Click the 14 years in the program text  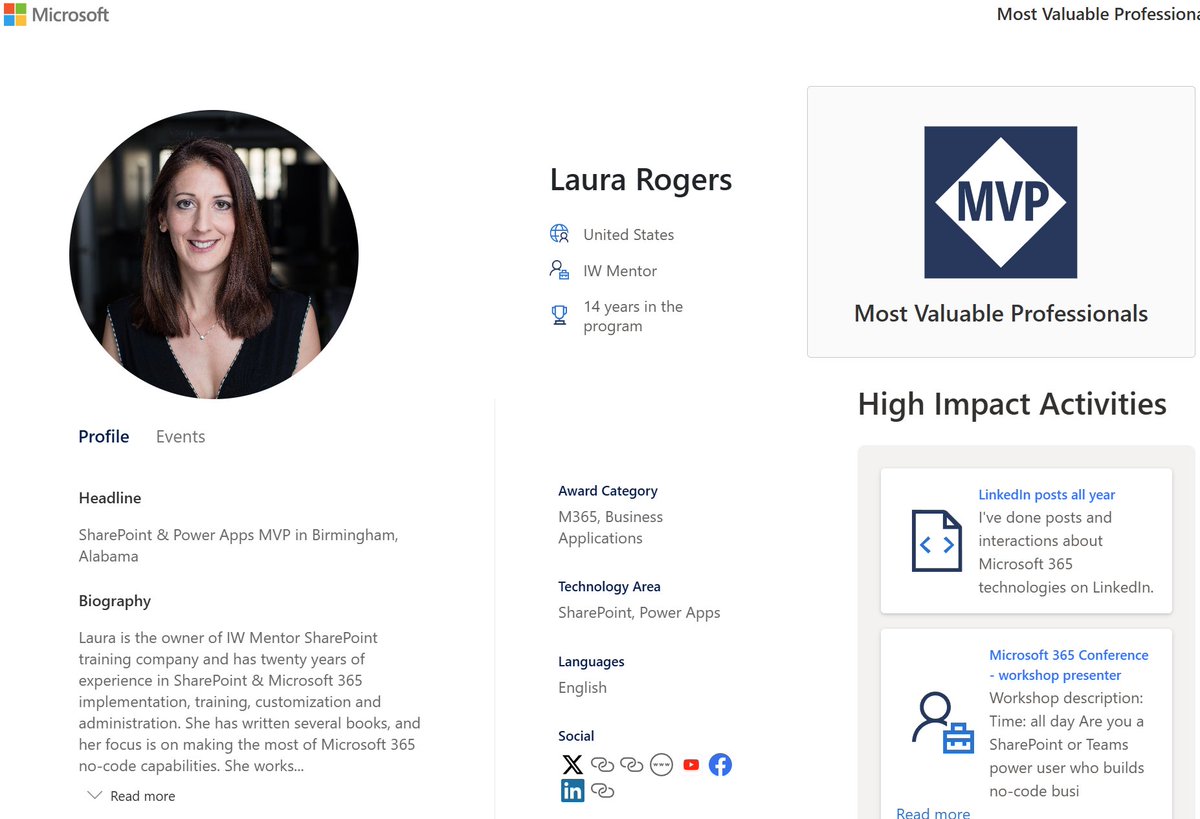tap(633, 316)
